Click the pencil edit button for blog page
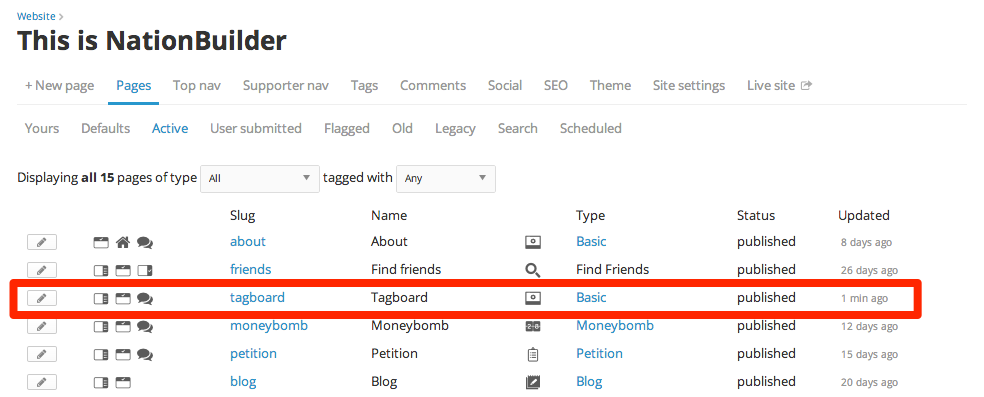This screenshot has width=984, height=397. point(41,382)
